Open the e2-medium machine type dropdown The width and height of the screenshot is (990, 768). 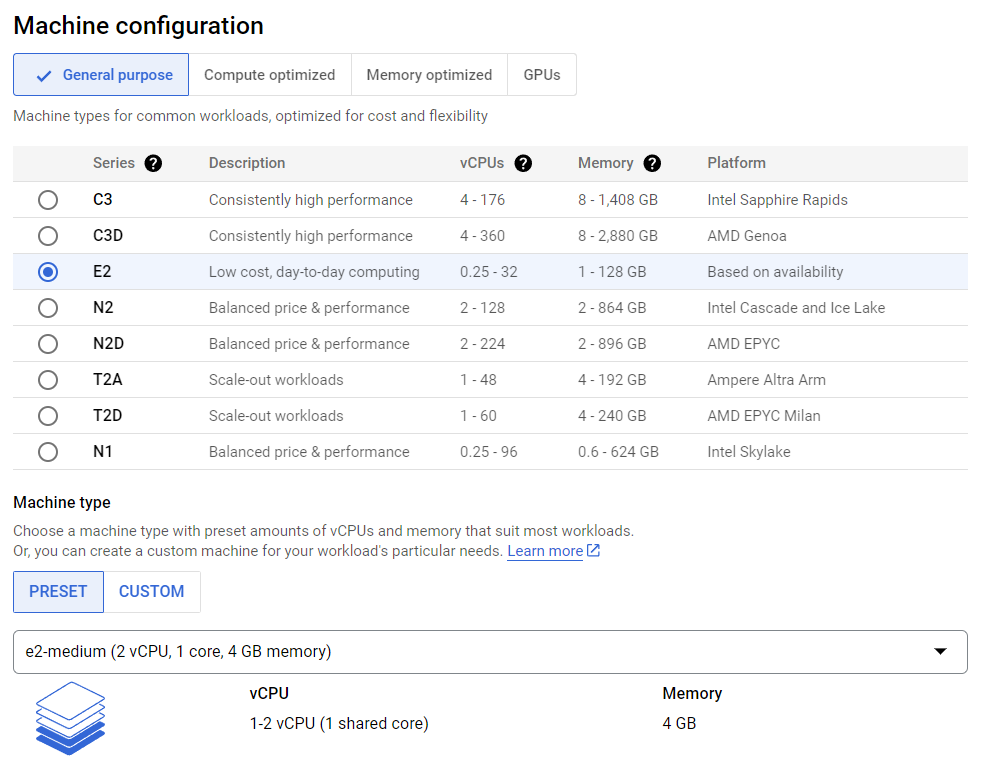click(490, 652)
